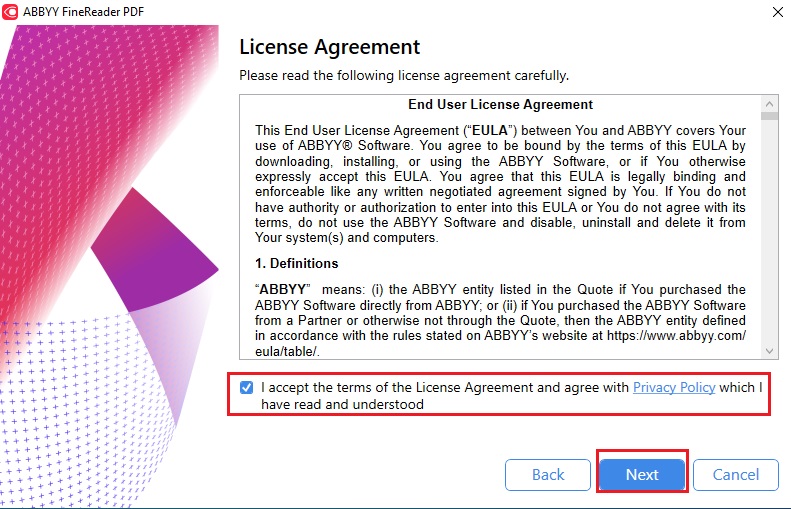Image resolution: width=791 pixels, height=509 pixels.
Task: Click the scroll down arrow of license text
Action: click(x=769, y=351)
